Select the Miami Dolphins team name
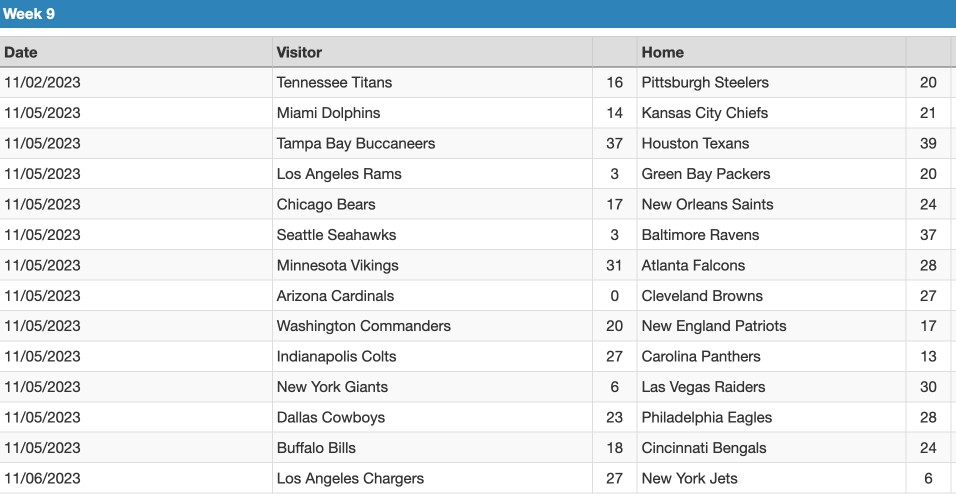The height and width of the screenshot is (495, 956). coord(328,113)
